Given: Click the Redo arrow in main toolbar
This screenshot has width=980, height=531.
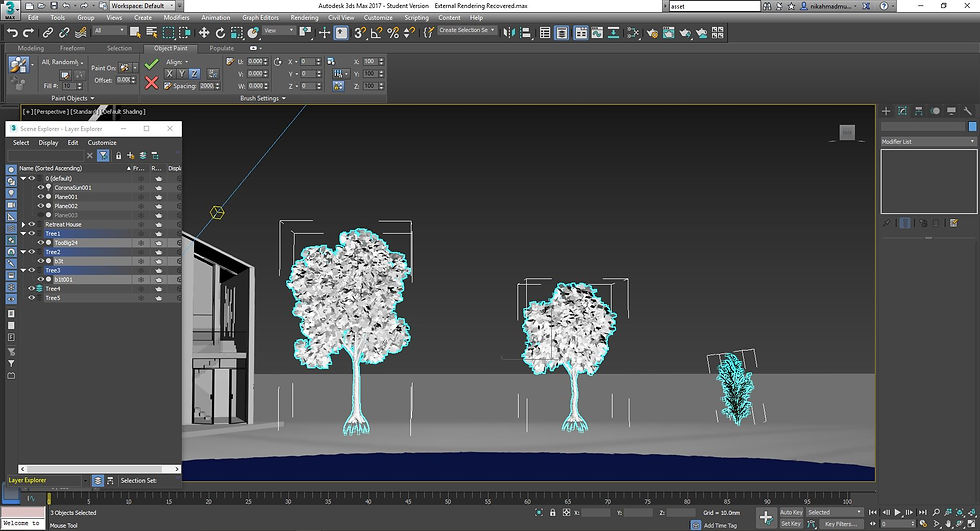Looking at the screenshot, I should tap(28, 32).
